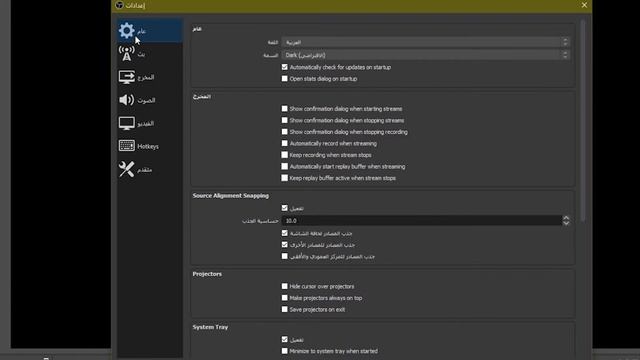Click the System Tray group heading

click(x=210, y=327)
